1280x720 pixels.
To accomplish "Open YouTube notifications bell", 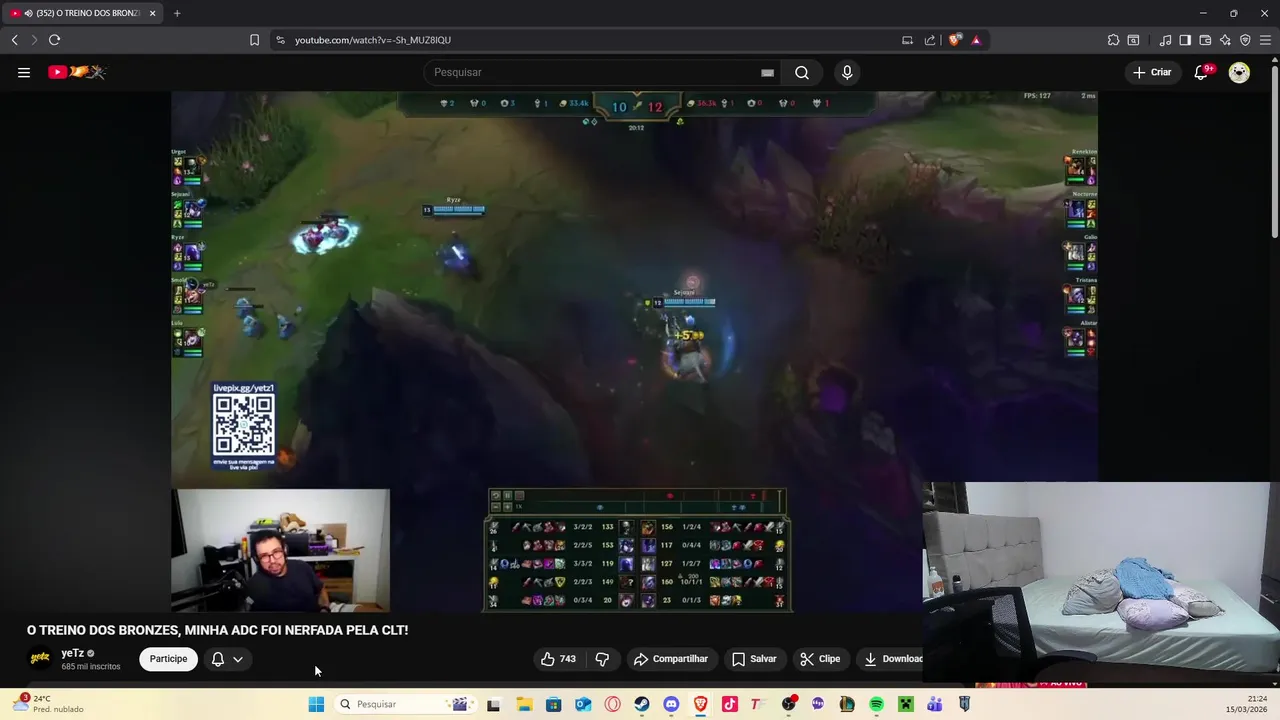I will 1202,72.
